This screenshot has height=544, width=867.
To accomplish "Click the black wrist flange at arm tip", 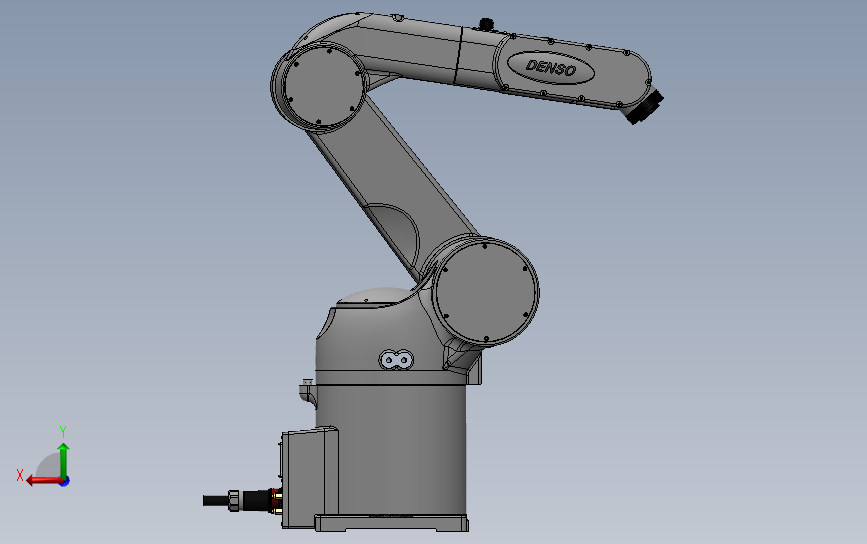I will point(646,106).
